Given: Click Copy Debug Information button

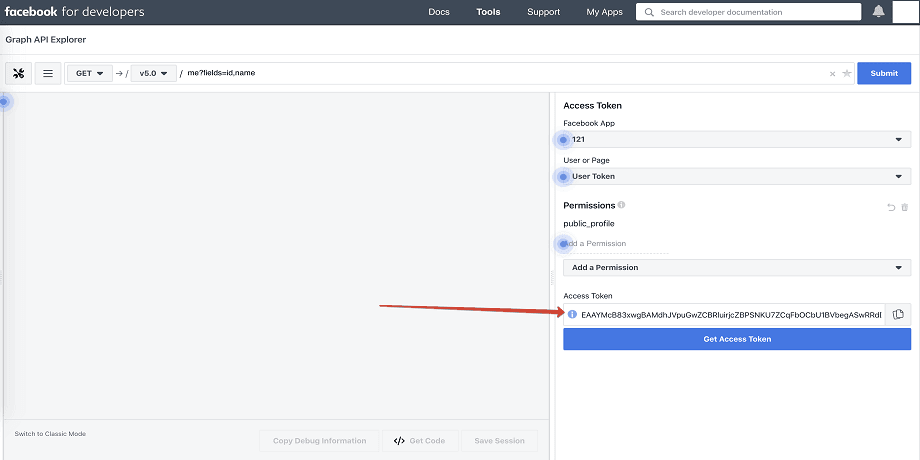Looking at the screenshot, I should tap(319, 441).
